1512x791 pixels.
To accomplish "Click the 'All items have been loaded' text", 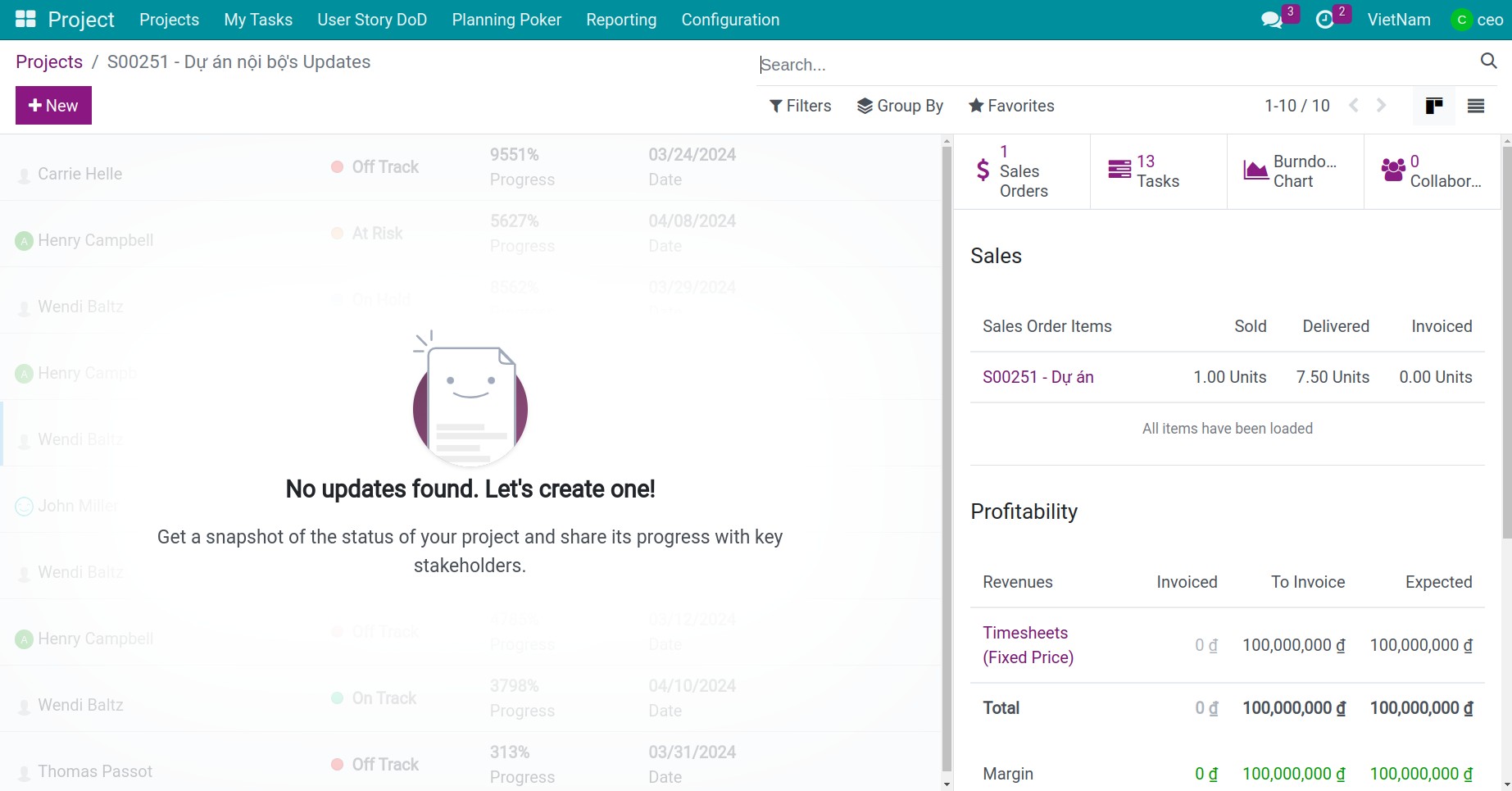I will [1227, 429].
